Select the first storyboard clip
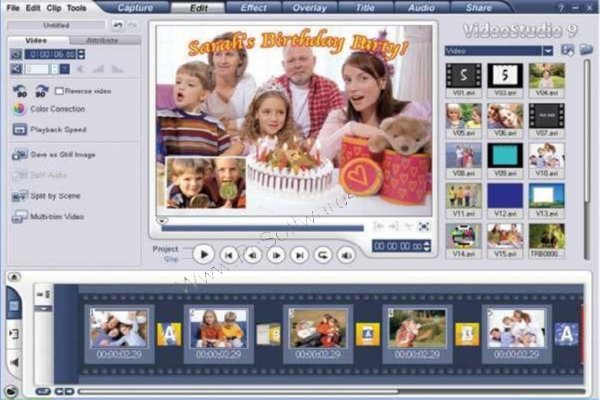Viewport: 600px width, 400px height. point(119,334)
